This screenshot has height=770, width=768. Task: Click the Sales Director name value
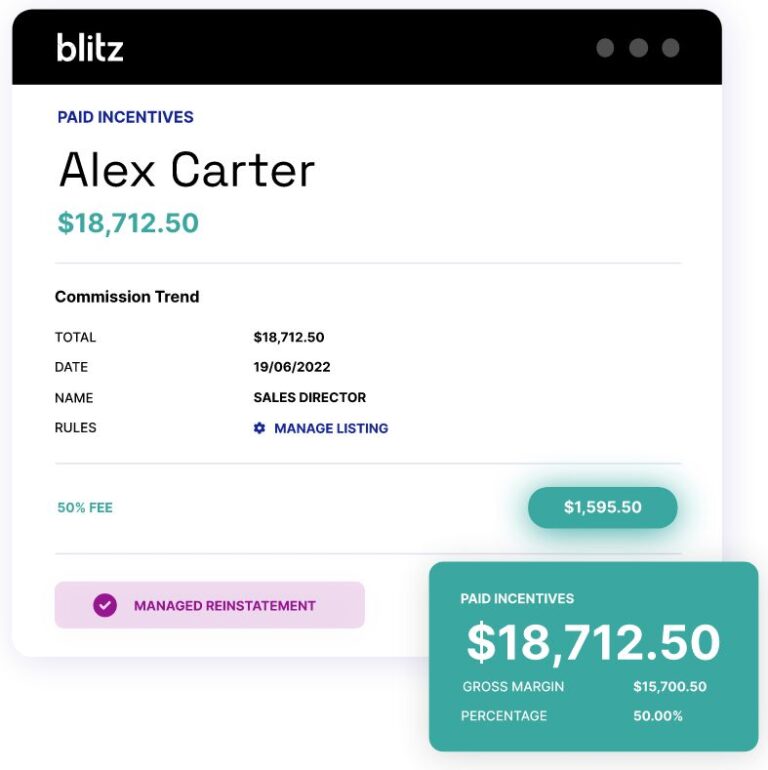pyautogui.click(x=310, y=397)
